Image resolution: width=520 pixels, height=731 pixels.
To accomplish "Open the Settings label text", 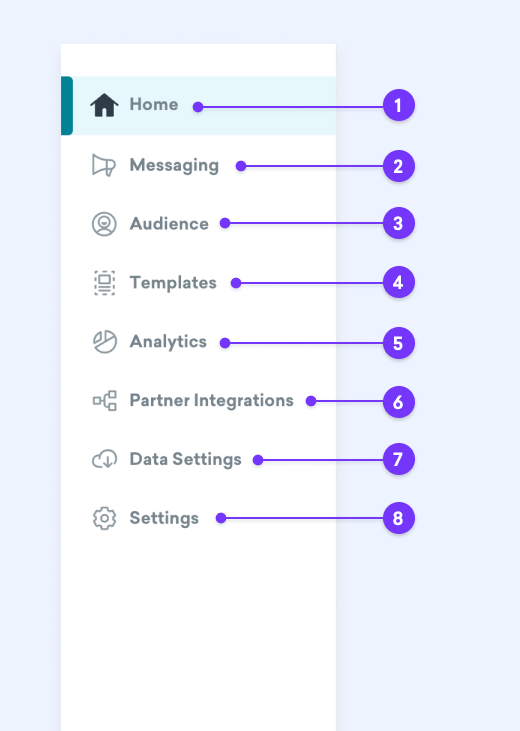I will click(x=164, y=518).
